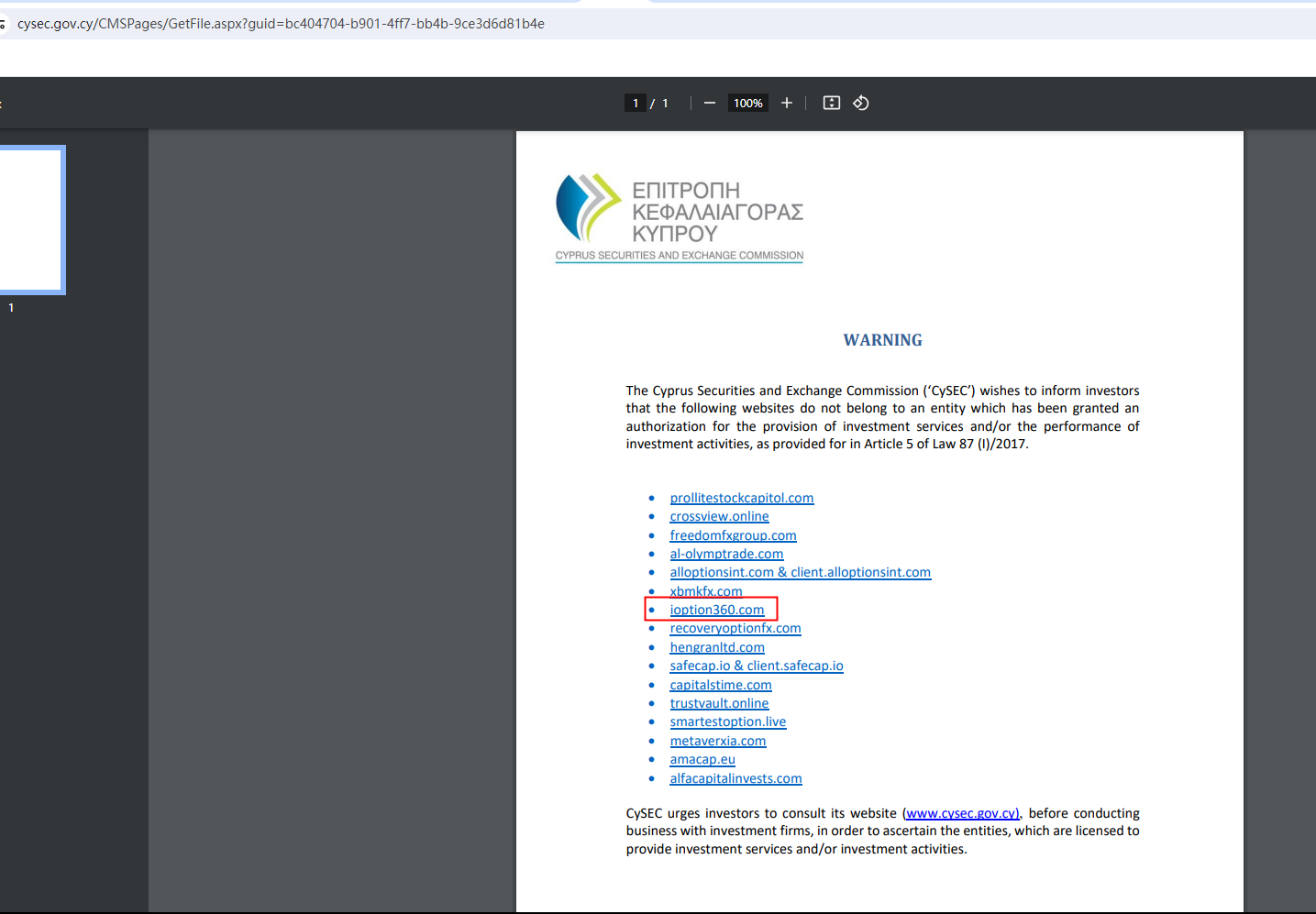Click the WARNING heading text
This screenshot has width=1316, height=914.
click(x=883, y=340)
